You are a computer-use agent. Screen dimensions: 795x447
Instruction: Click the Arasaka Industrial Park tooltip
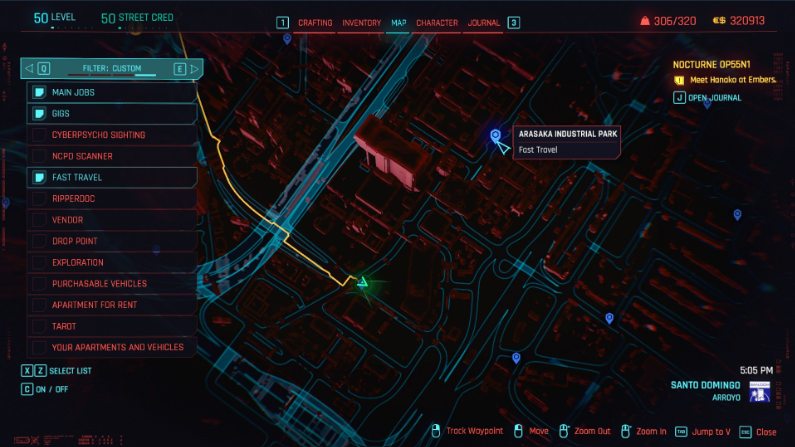567,141
